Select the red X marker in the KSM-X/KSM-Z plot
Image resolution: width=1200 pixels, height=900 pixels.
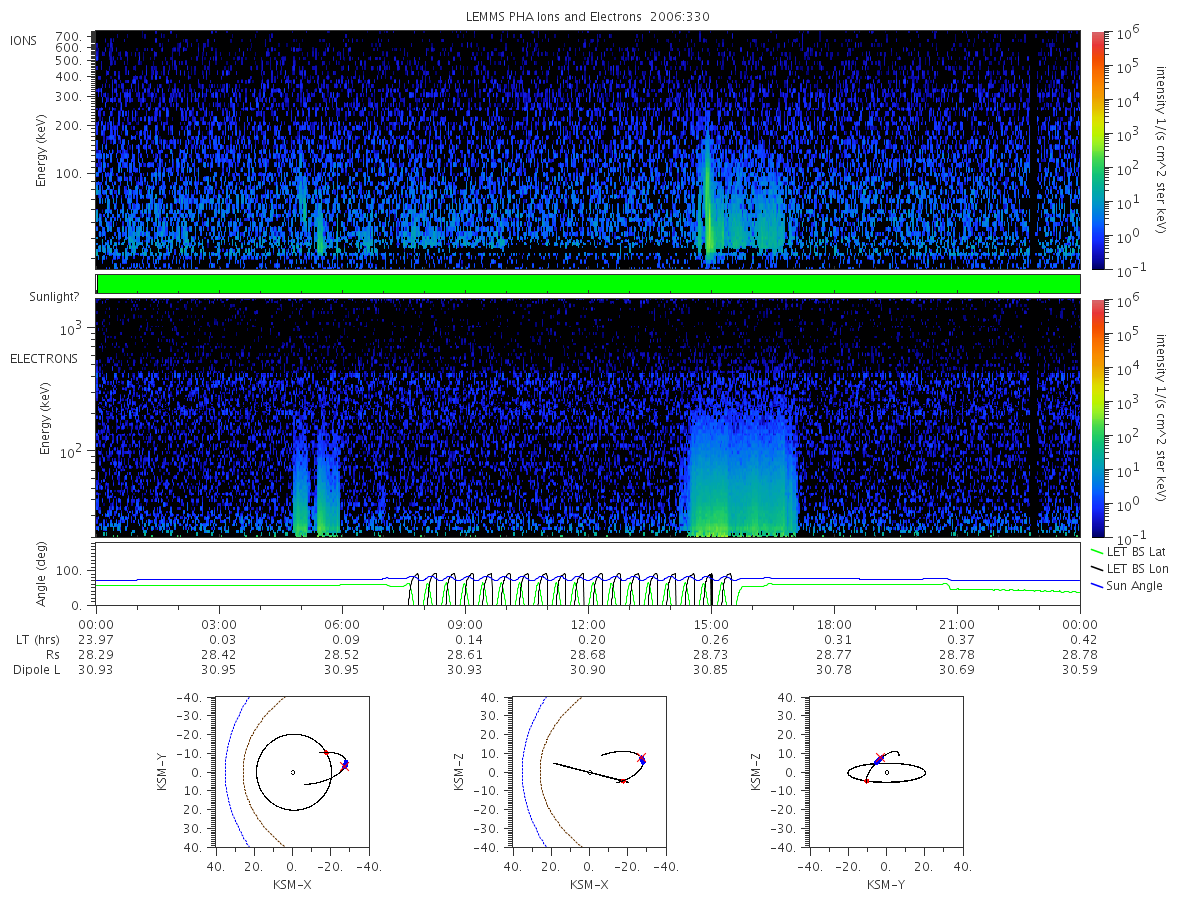coord(642,757)
